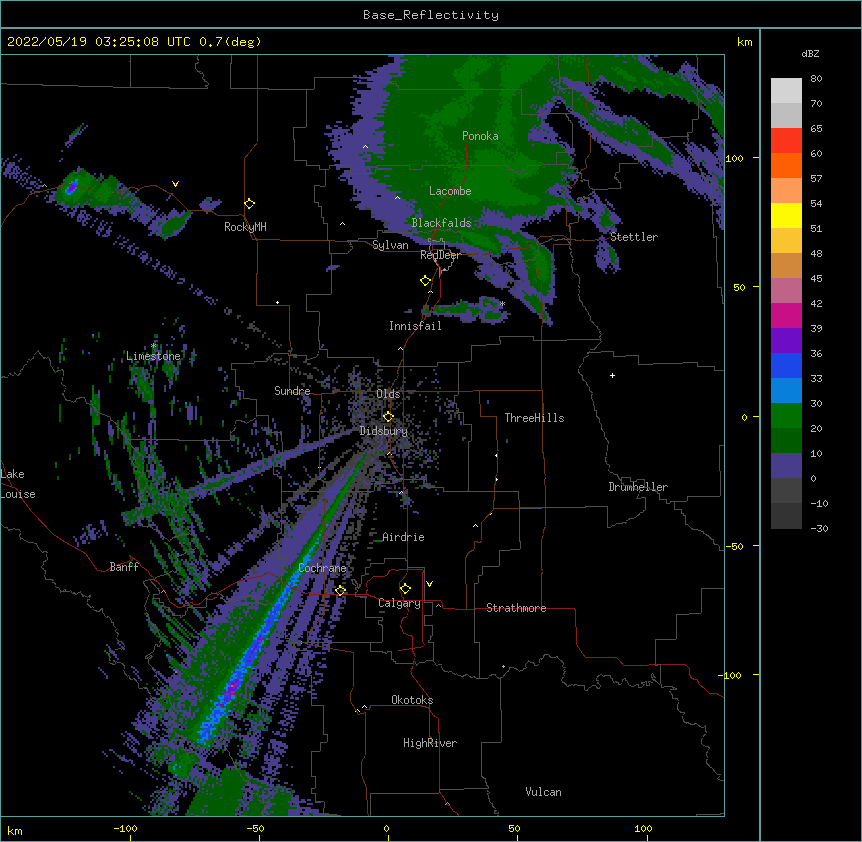Image resolution: width=862 pixels, height=842 pixels.
Task: Click the 80 value on the dBZ scale
Action: 816,79
